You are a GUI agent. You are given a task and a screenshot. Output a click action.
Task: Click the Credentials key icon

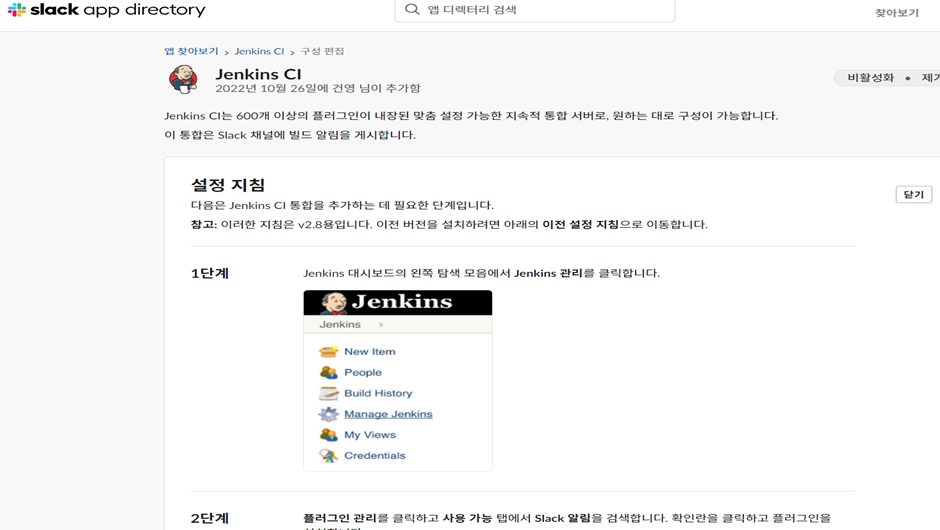click(x=329, y=456)
